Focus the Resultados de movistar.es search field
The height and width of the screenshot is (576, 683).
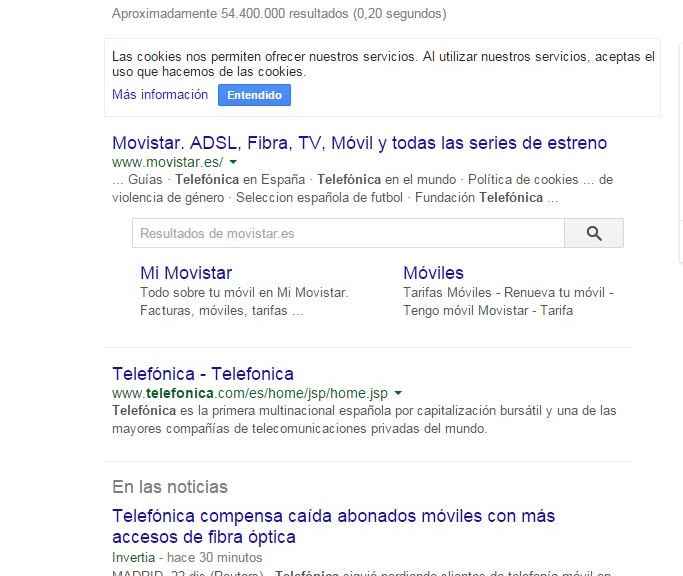[348, 234]
